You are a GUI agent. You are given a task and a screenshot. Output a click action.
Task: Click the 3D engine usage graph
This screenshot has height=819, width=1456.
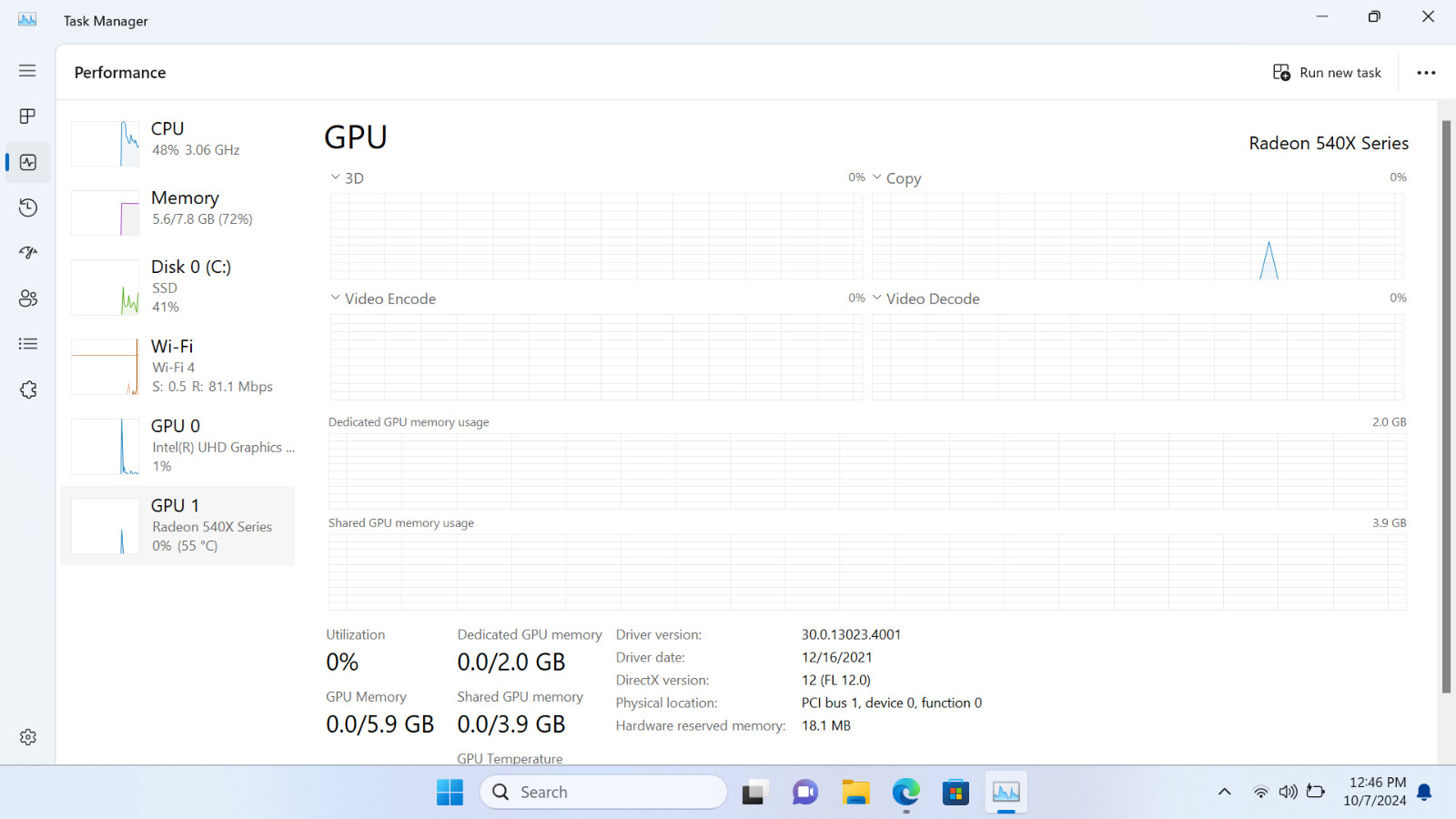pyautogui.click(x=596, y=237)
